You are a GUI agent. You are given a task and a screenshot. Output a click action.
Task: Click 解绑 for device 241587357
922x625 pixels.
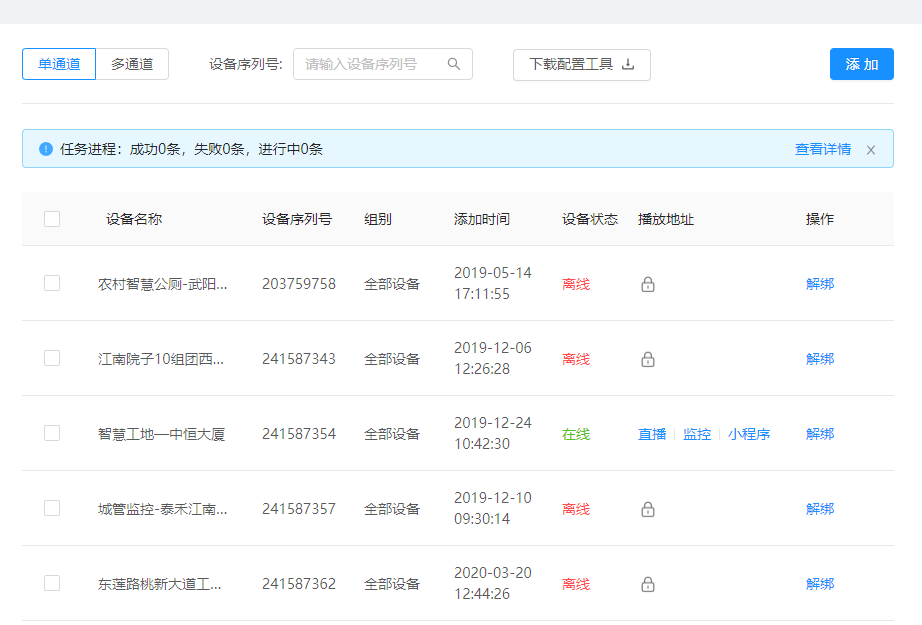pos(819,509)
